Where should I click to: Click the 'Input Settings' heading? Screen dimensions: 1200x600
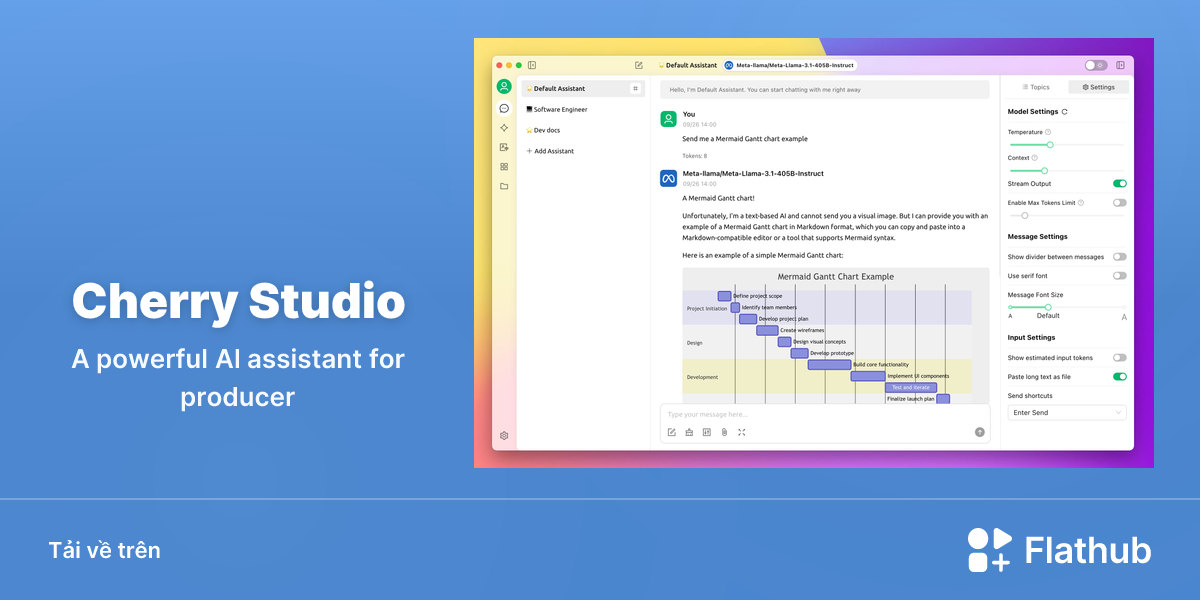click(1032, 338)
